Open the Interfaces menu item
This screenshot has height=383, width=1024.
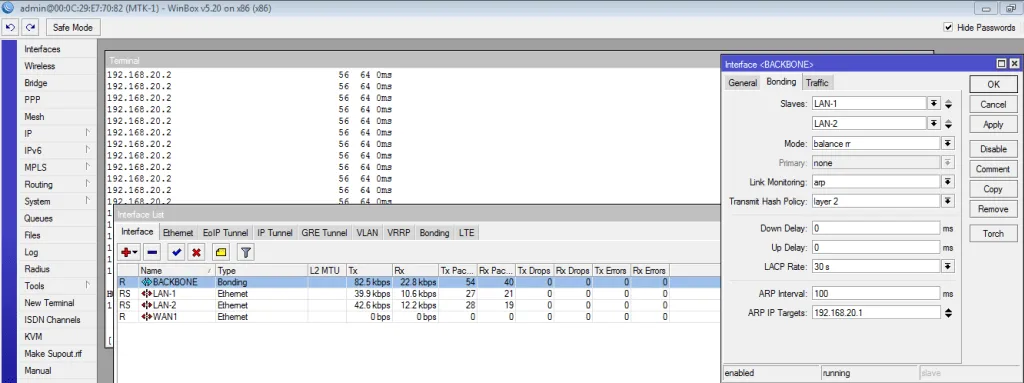[x=42, y=49]
